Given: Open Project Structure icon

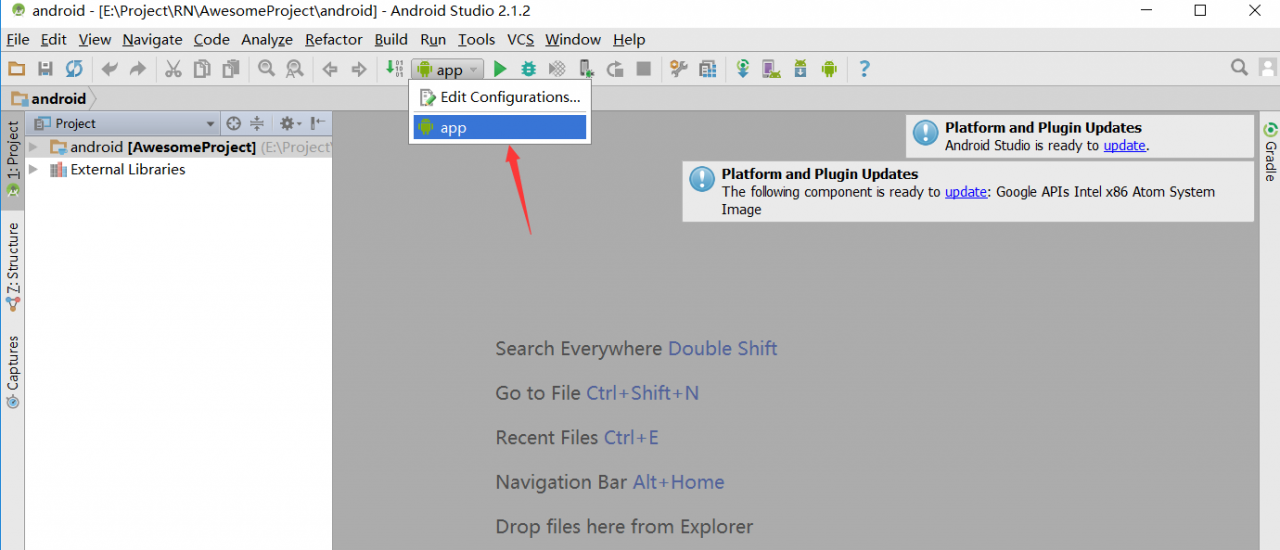Looking at the screenshot, I should coord(708,69).
